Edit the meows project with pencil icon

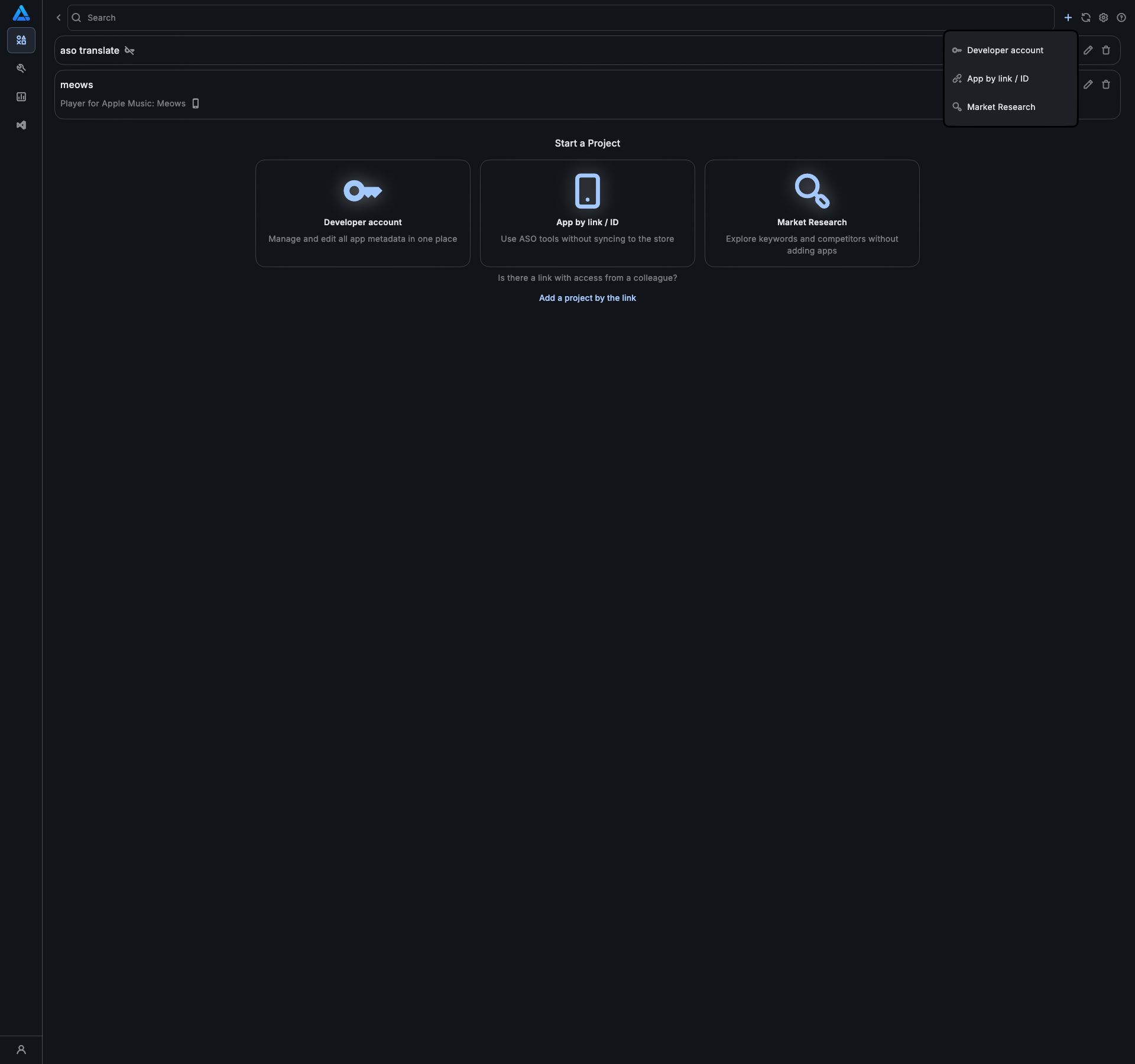pos(1088,85)
